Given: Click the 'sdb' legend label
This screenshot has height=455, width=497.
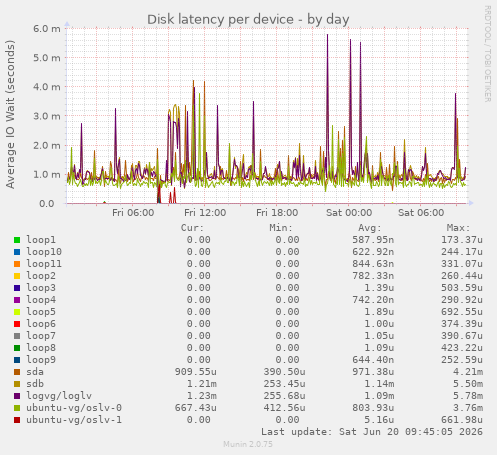Looking at the screenshot, I should tap(35, 384).
